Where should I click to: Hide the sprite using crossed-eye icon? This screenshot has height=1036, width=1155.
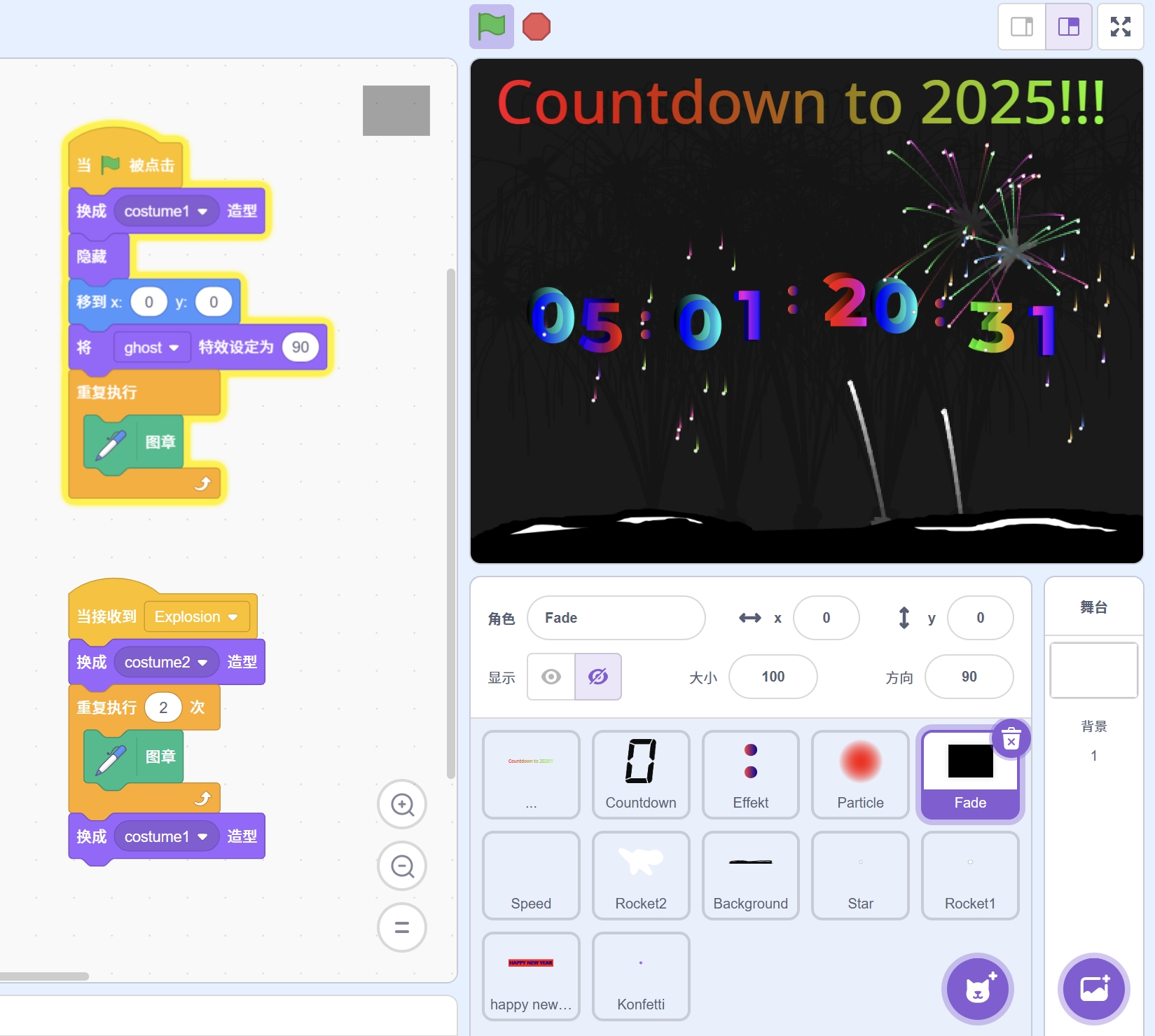tap(598, 677)
